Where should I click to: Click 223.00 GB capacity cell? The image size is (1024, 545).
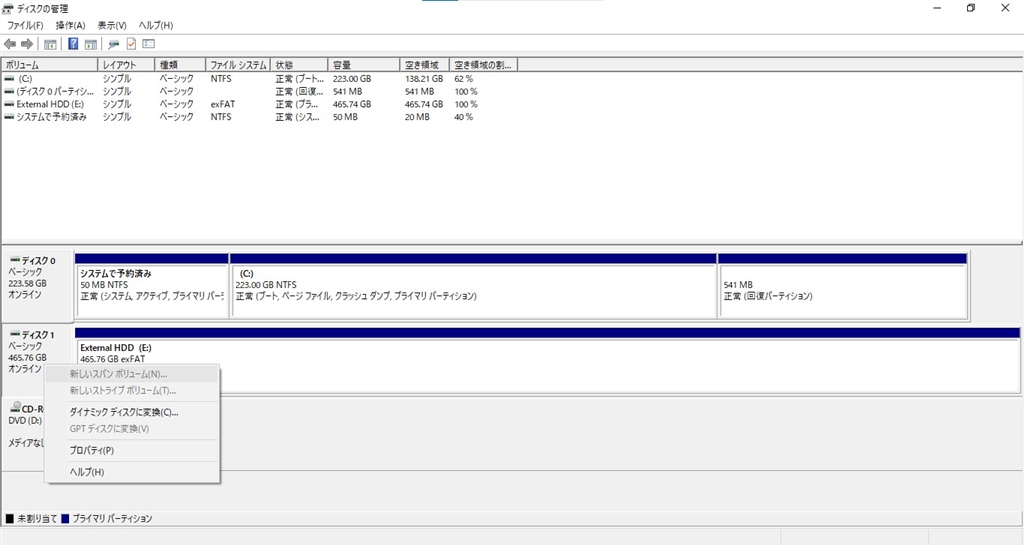click(x=352, y=78)
